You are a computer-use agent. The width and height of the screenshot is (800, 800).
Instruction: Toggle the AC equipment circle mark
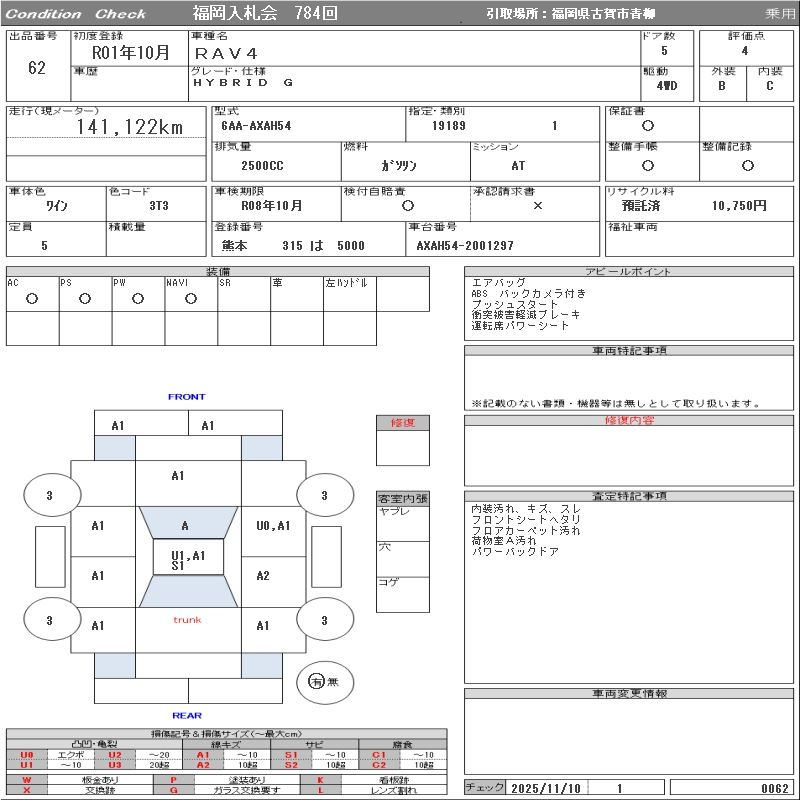coord(32,298)
